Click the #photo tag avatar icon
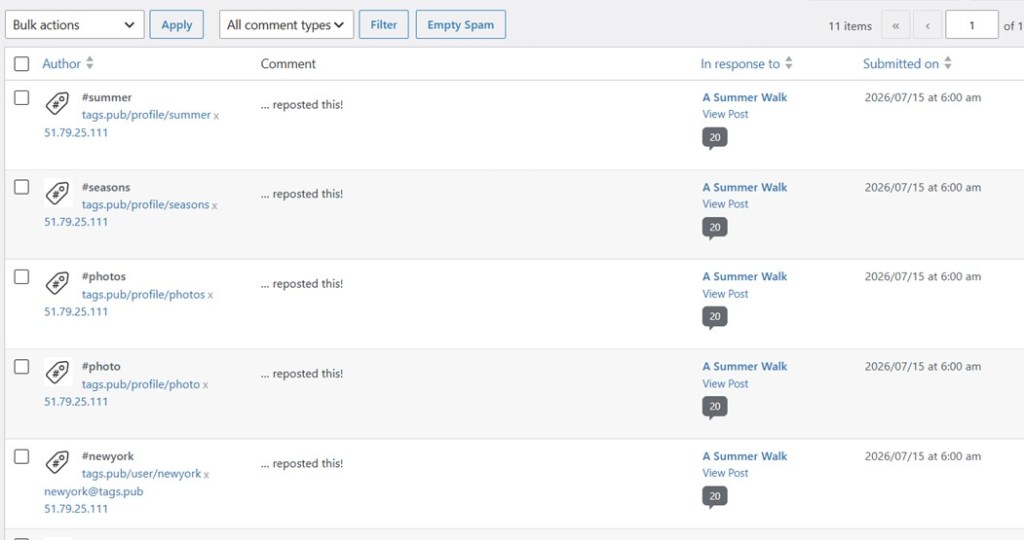 coord(57,372)
